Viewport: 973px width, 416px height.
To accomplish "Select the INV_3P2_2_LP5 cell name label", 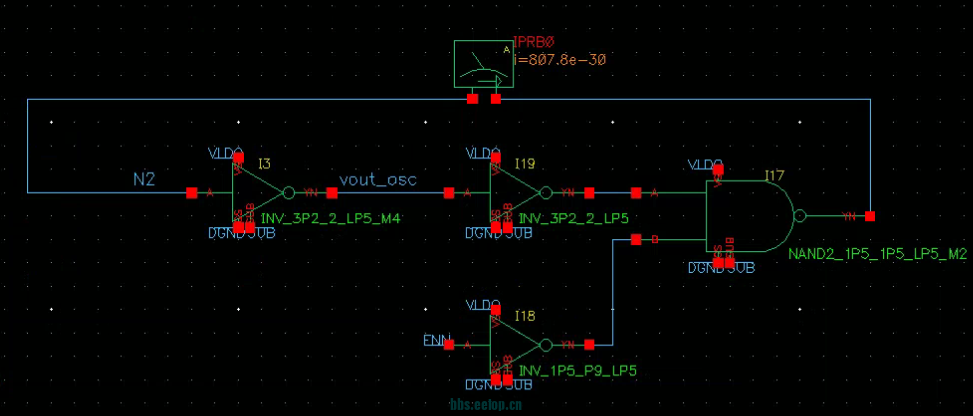I will point(573,217).
